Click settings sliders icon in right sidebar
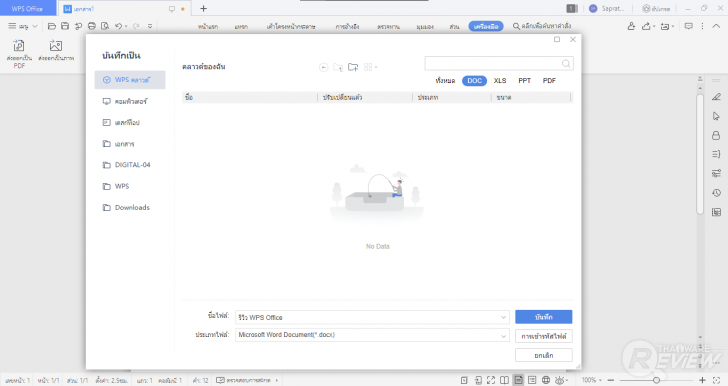The width and height of the screenshot is (728, 386). tap(716, 173)
